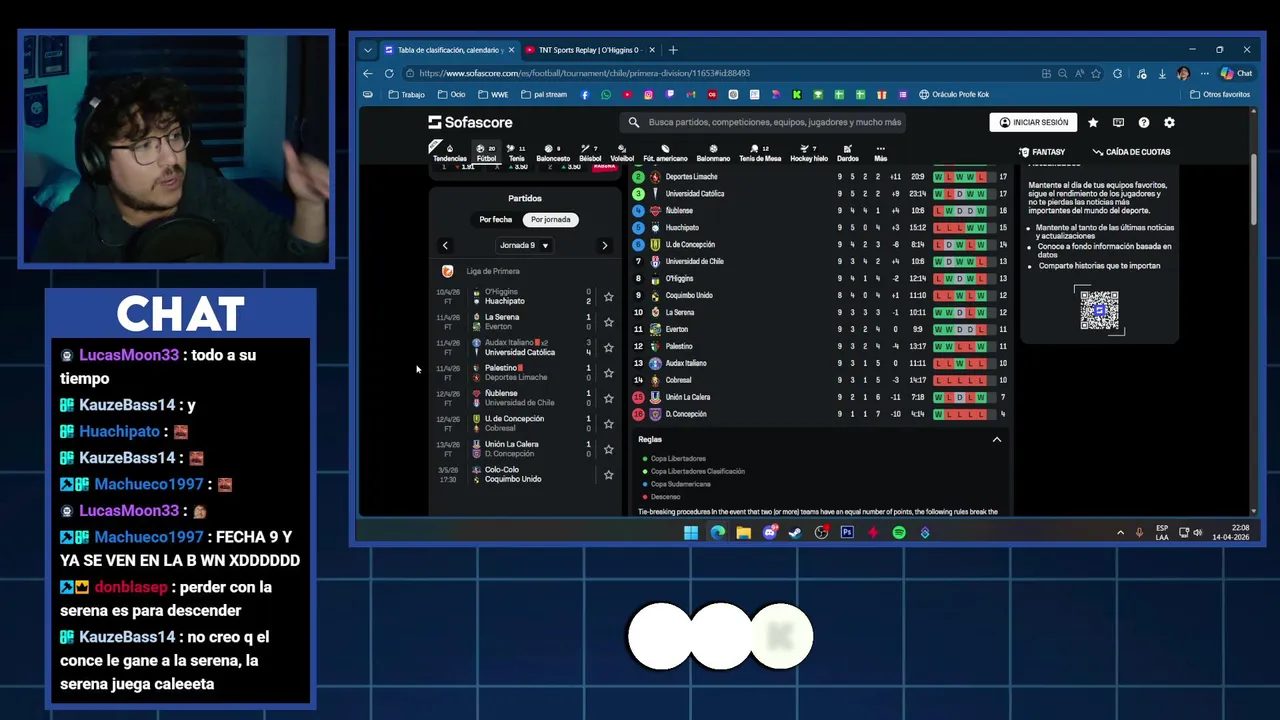Open the Oráculo Profe Kok bookmark
The width and height of the screenshot is (1280, 720).
pyautogui.click(x=954, y=95)
